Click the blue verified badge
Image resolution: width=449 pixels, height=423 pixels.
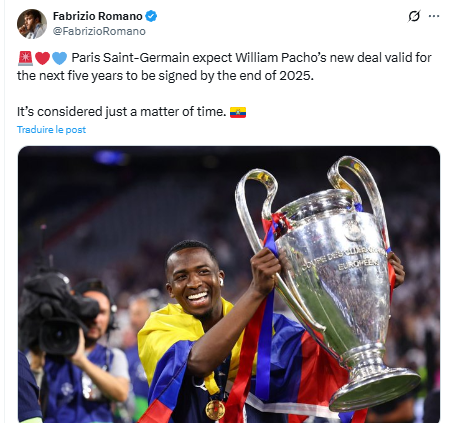click(x=151, y=16)
